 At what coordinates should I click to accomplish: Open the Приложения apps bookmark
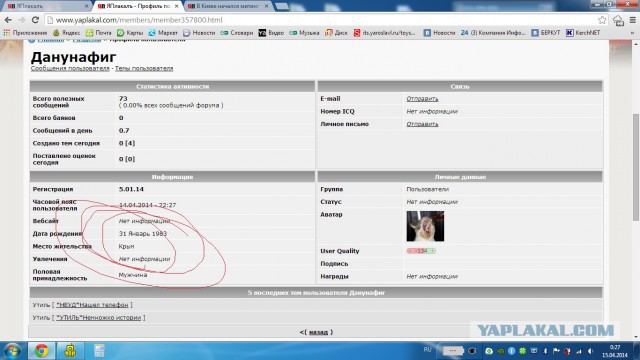(25, 33)
